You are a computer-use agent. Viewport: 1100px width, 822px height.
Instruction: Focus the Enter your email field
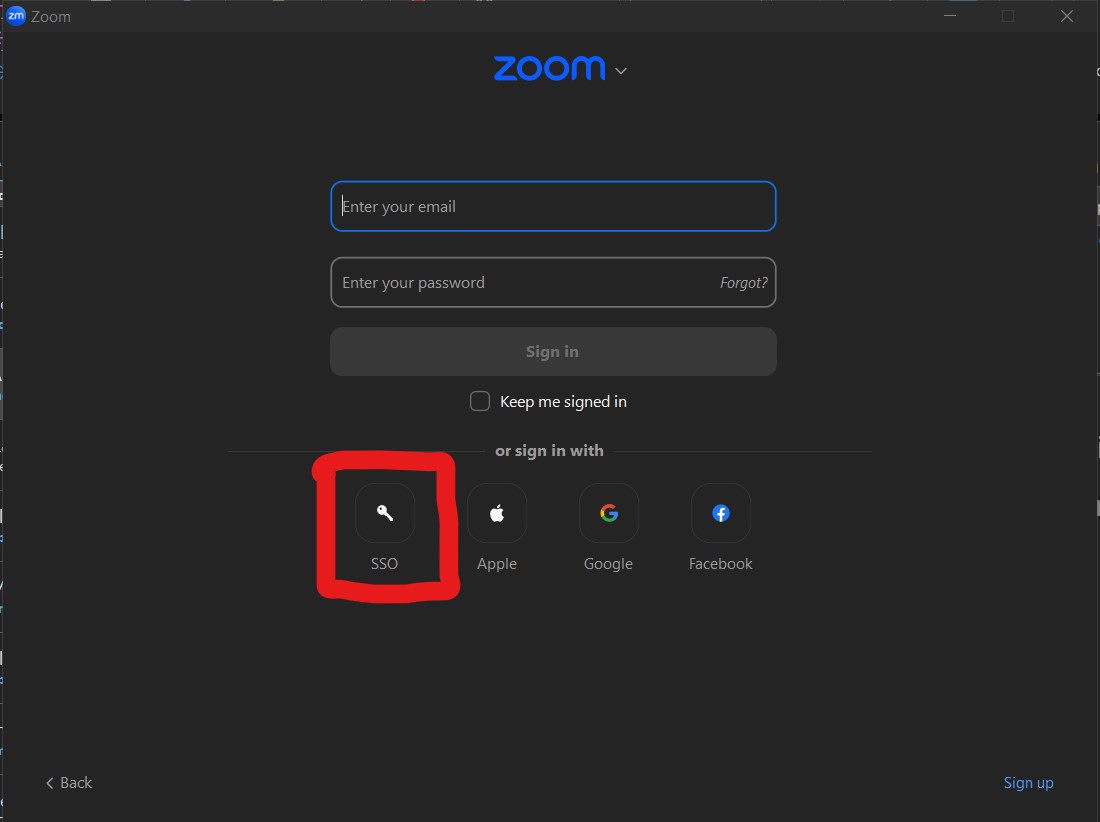click(553, 207)
